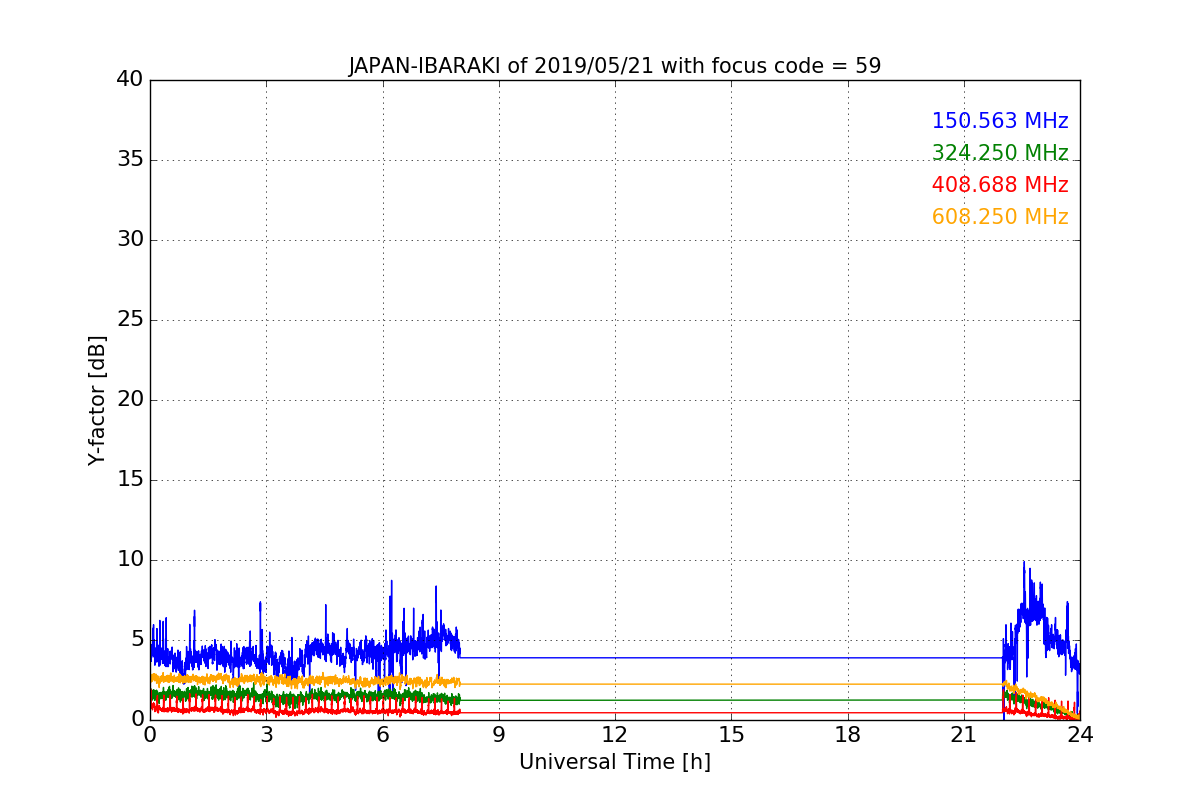Screen dimensions: 1200x800
Task: Click the x-axis tick label 12
Action: point(615,734)
